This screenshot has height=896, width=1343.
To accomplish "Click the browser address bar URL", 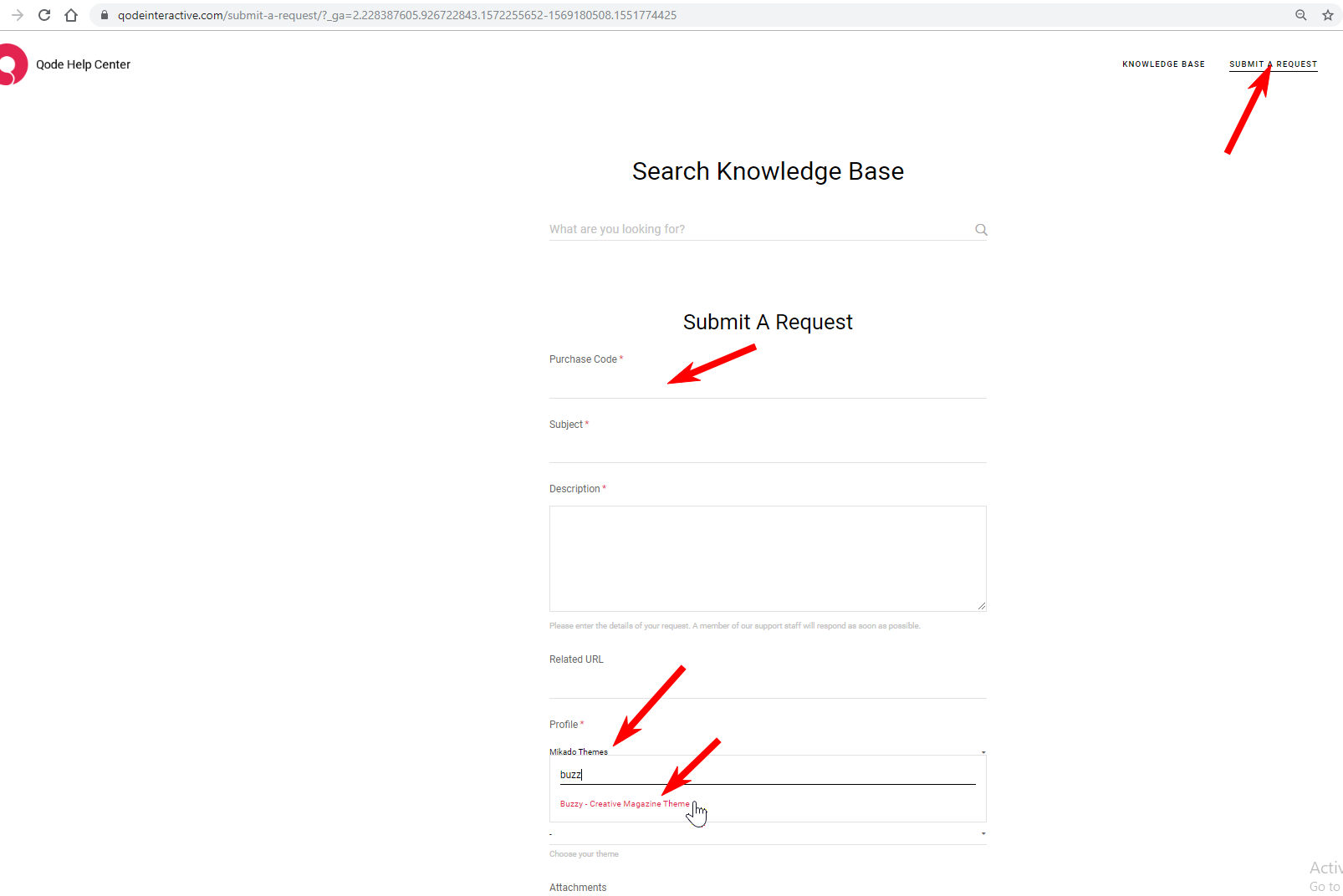I will pyautogui.click(x=397, y=15).
